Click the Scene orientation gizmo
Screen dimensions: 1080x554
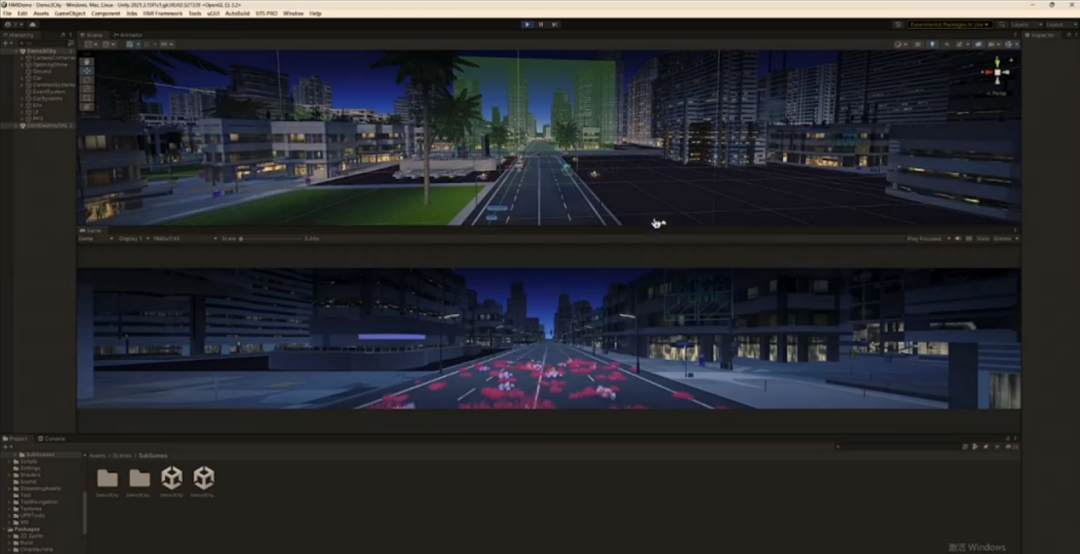click(996, 73)
